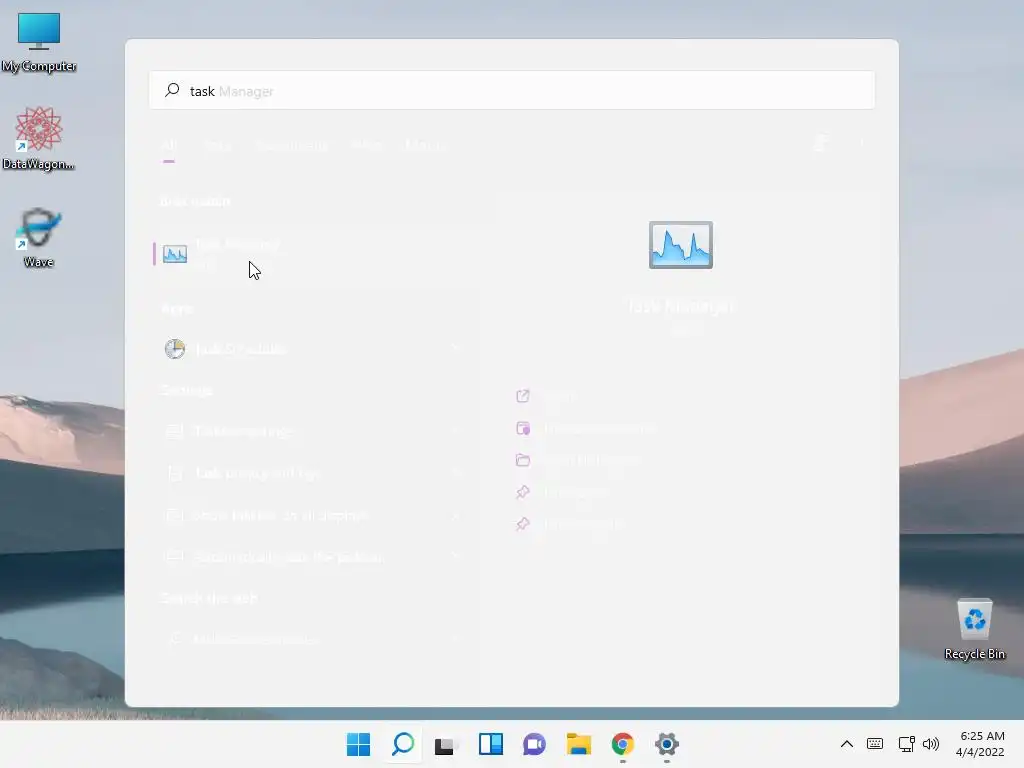This screenshot has height=768, width=1024.
Task: Click the Open file location folder icon
Action: 522,460
